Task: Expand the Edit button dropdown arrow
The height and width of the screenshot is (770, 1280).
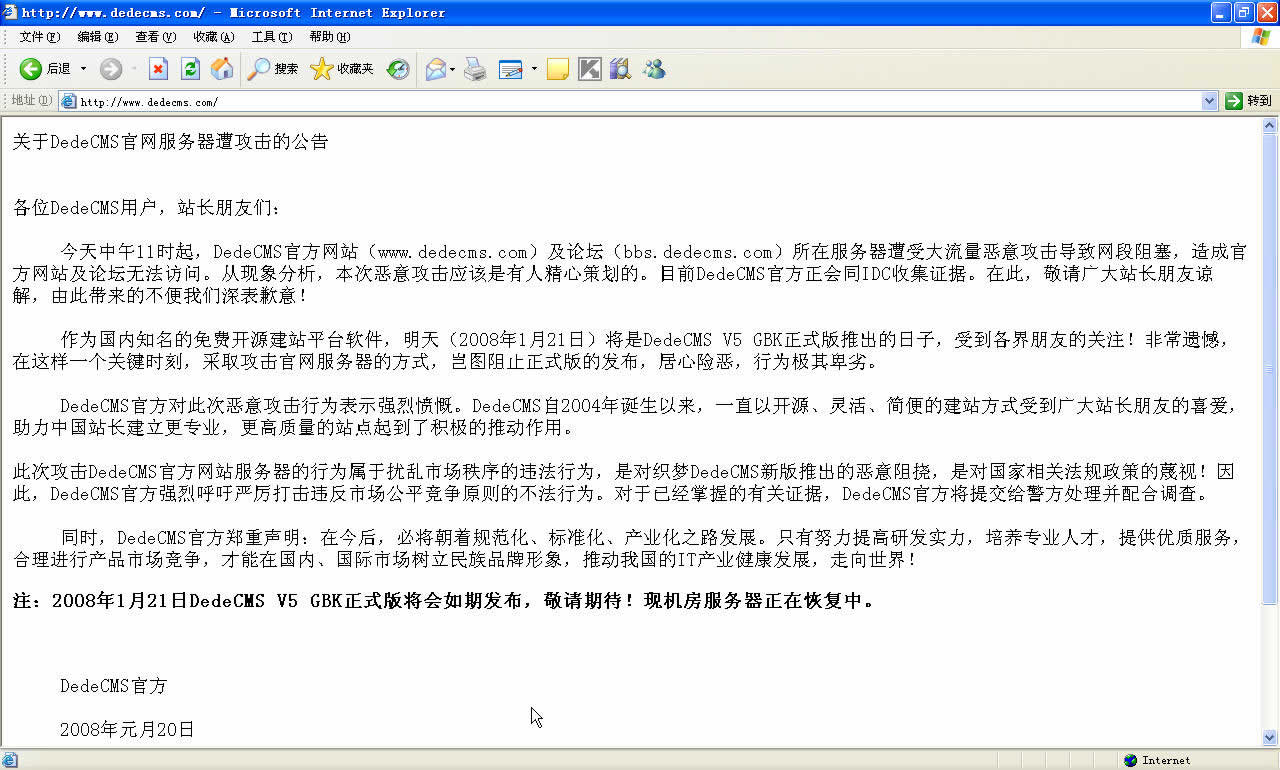Action: point(534,69)
